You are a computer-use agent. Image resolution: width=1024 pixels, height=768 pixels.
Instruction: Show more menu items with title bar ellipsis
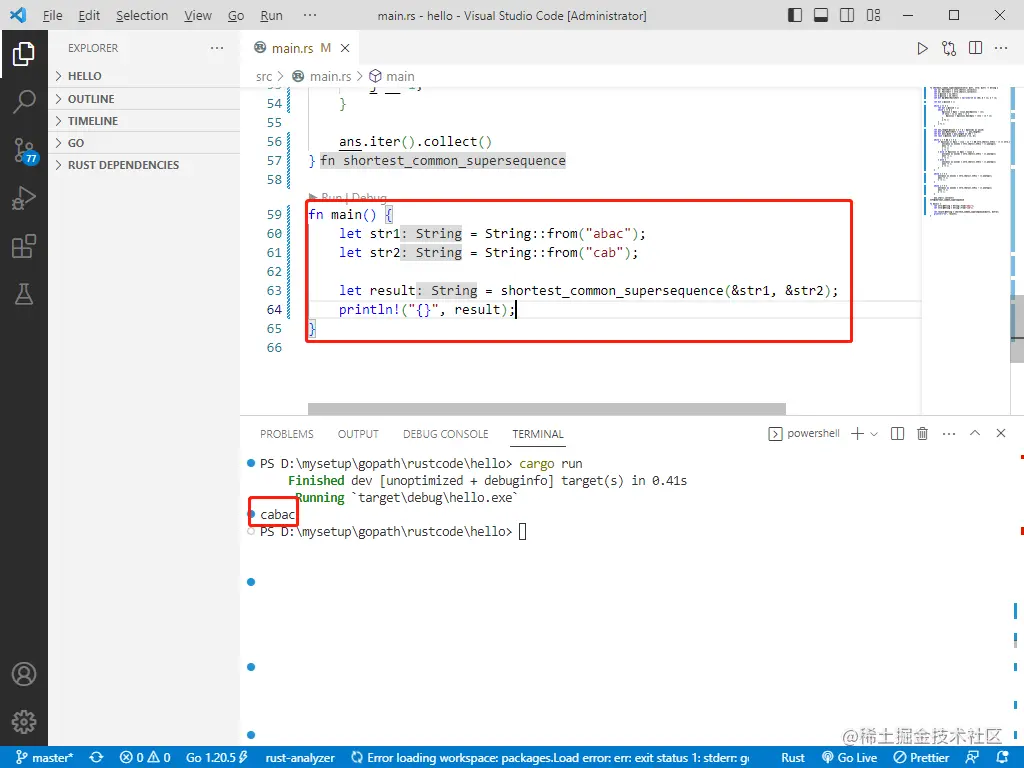coord(310,15)
